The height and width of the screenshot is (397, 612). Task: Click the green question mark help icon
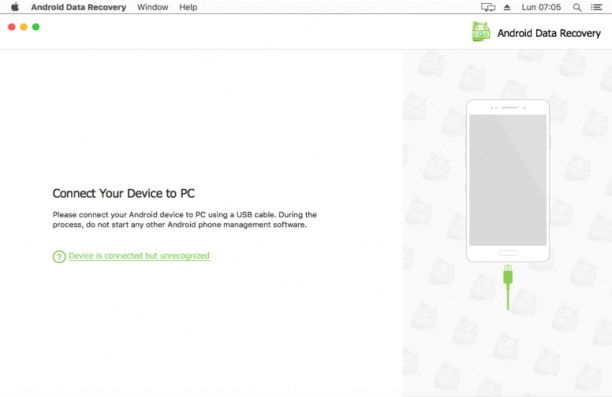click(59, 256)
